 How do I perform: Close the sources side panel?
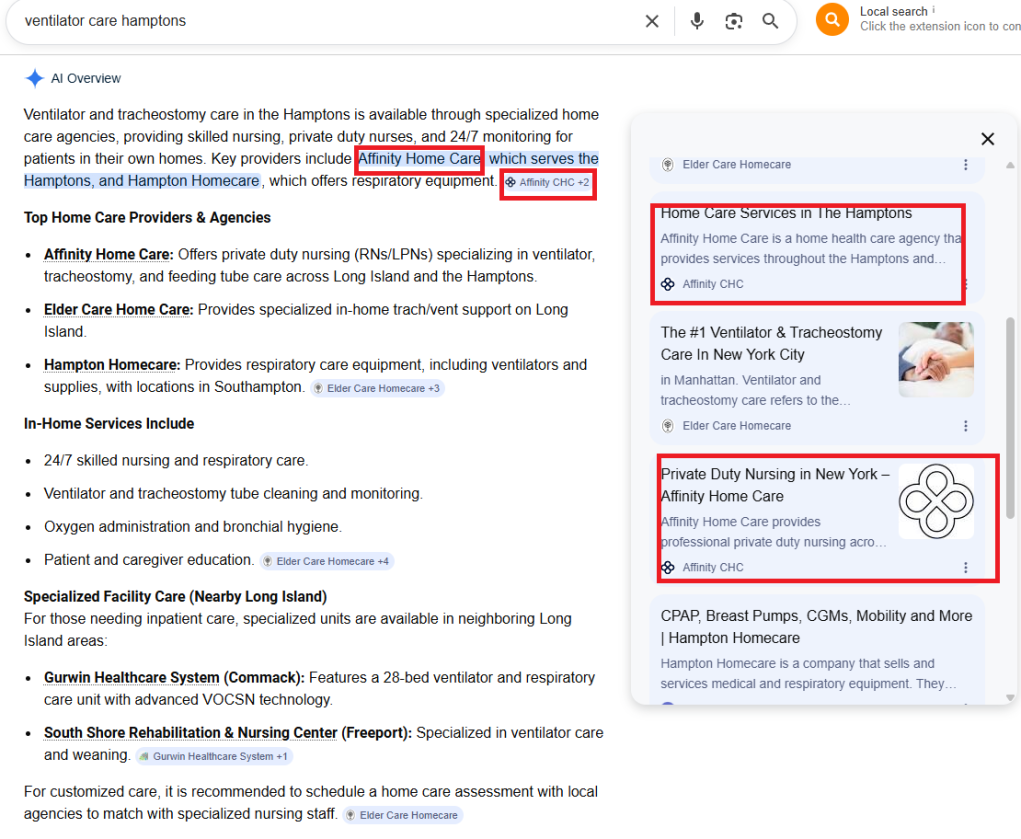click(987, 139)
